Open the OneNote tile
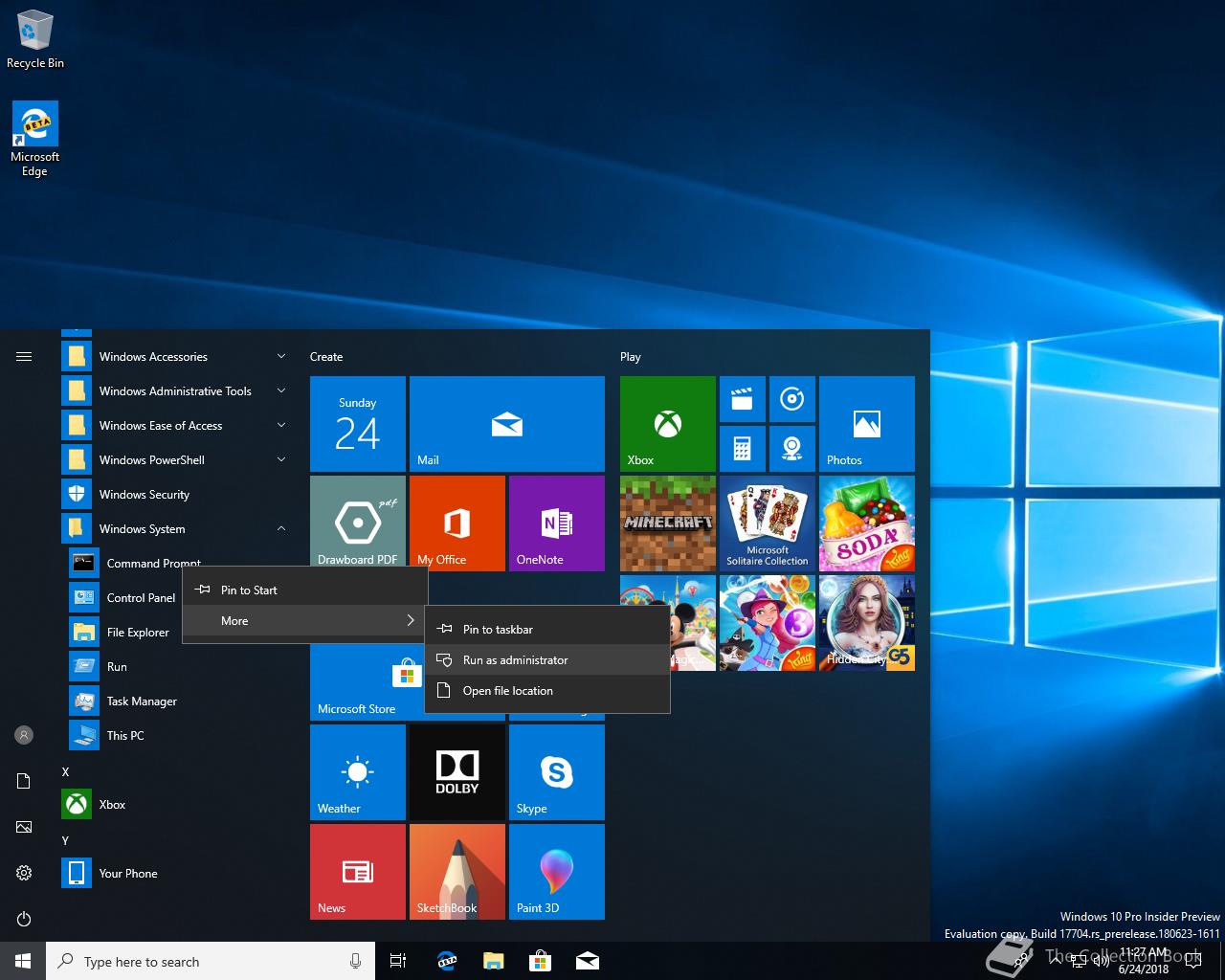This screenshot has width=1225, height=980. pos(557,523)
